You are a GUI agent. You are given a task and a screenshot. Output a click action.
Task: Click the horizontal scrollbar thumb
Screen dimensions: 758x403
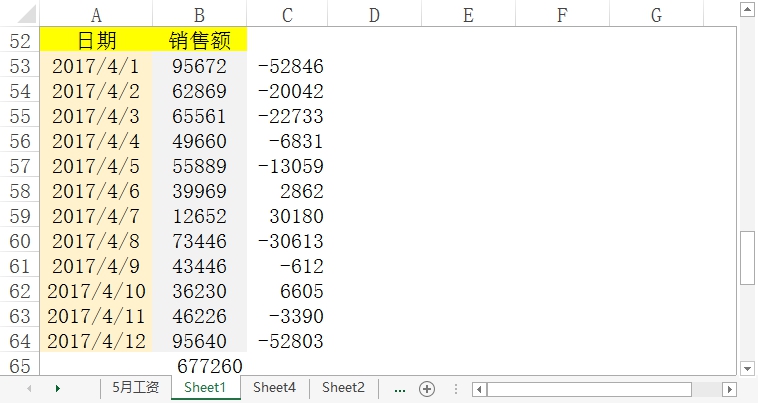pos(589,389)
